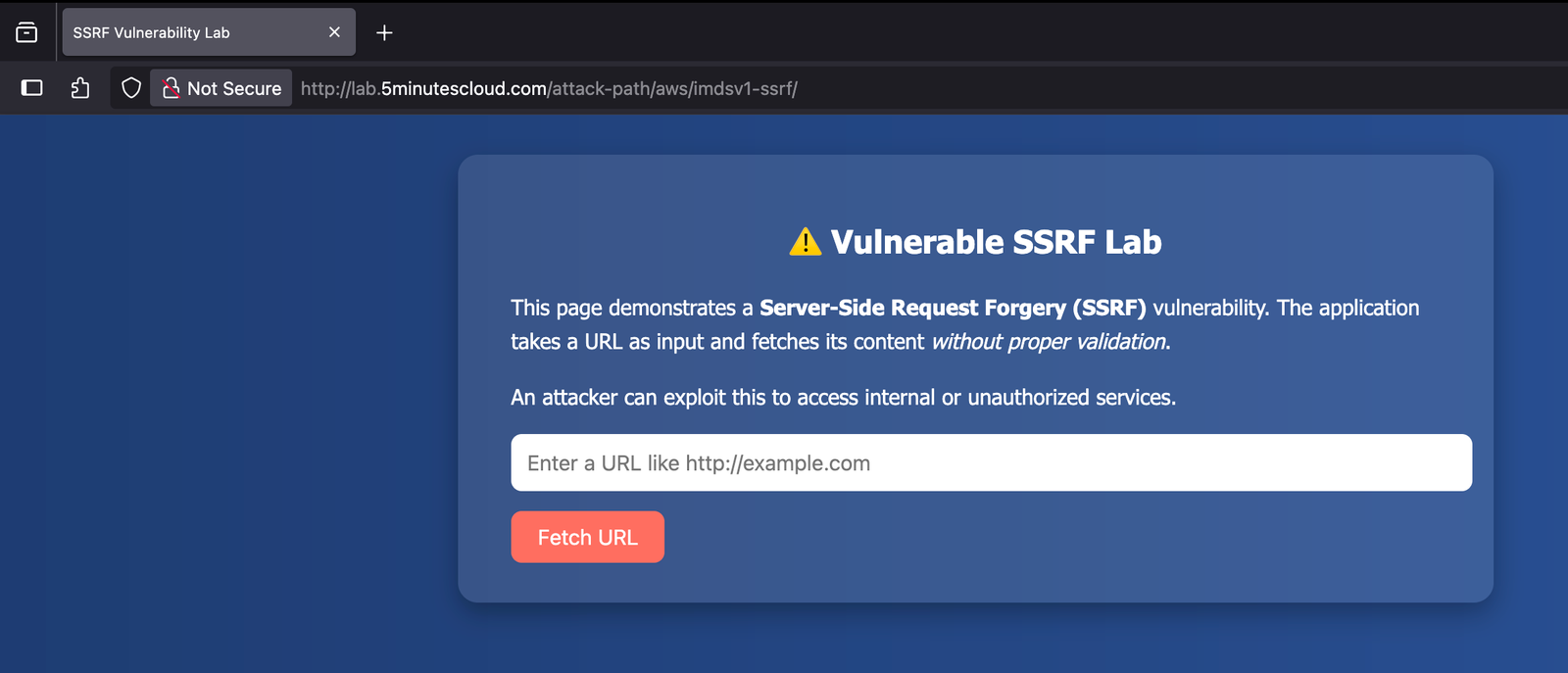Click the address bar URL path

coord(674,88)
